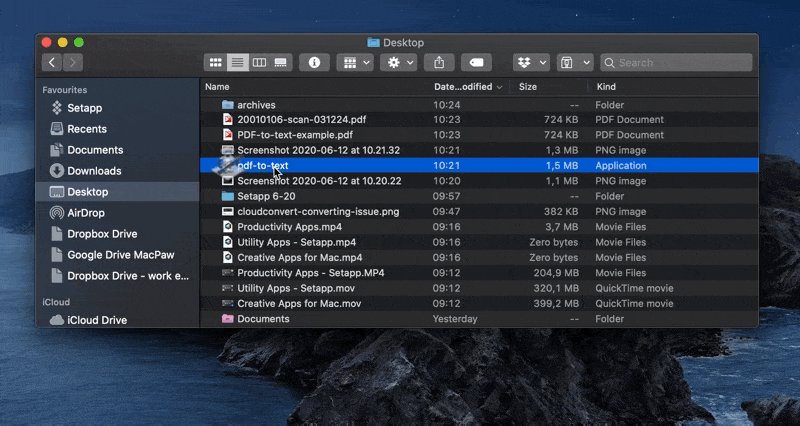
Task: Select the Setapp 6-20 folder name
Action: point(266,196)
